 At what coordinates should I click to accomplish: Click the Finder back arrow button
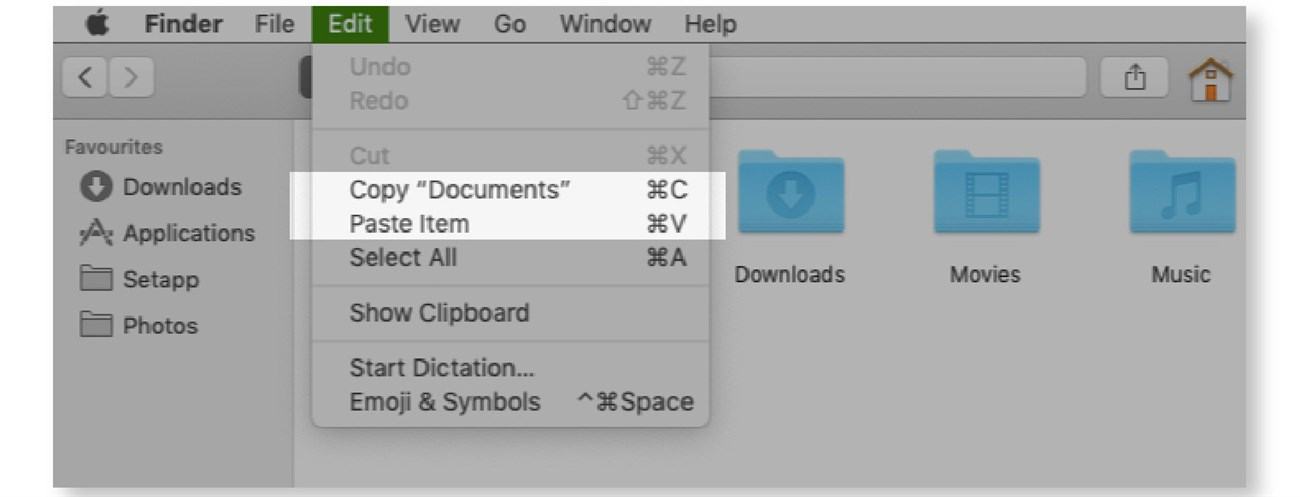(x=84, y=78)
